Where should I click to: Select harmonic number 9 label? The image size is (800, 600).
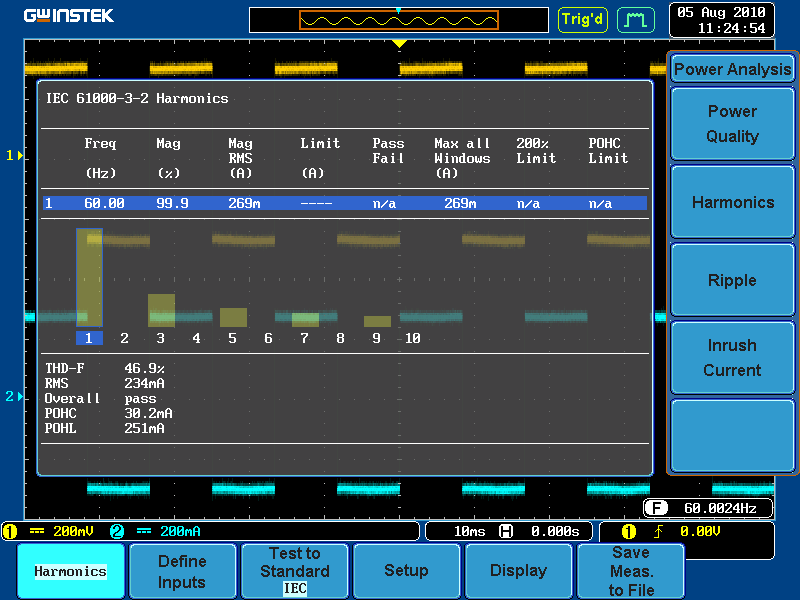377,338
